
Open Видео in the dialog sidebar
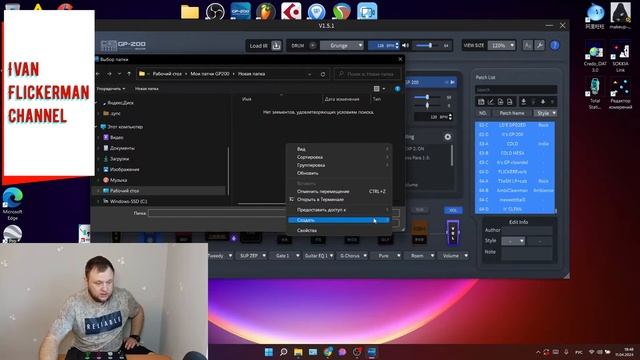[x=116, y=138]
